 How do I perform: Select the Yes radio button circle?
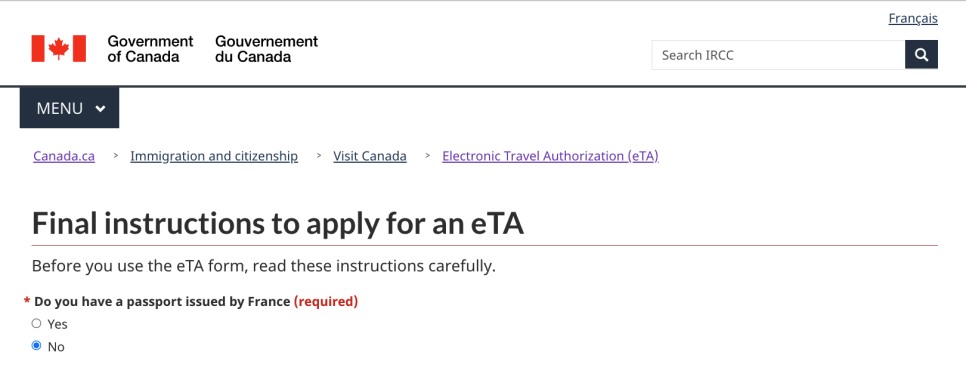[x=36, y=324]
